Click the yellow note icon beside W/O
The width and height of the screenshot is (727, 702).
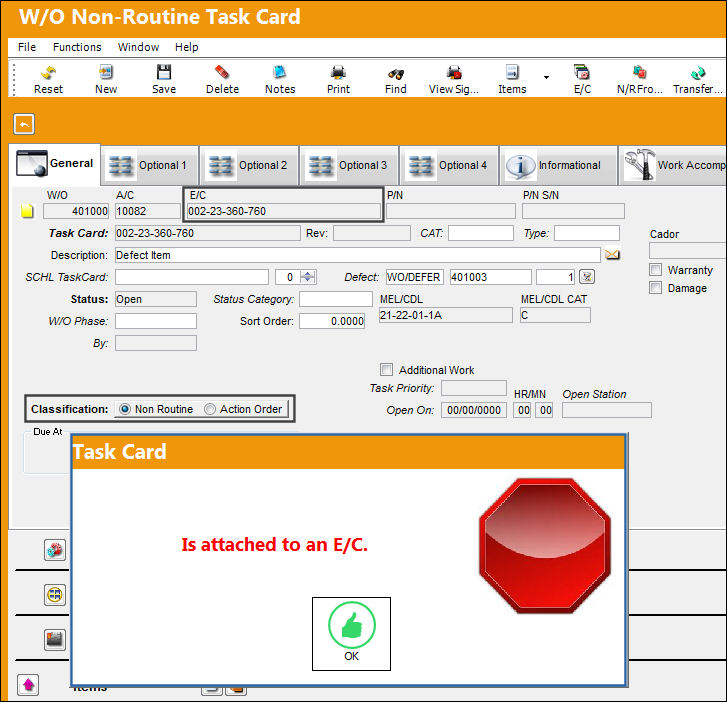coord(27,211)
